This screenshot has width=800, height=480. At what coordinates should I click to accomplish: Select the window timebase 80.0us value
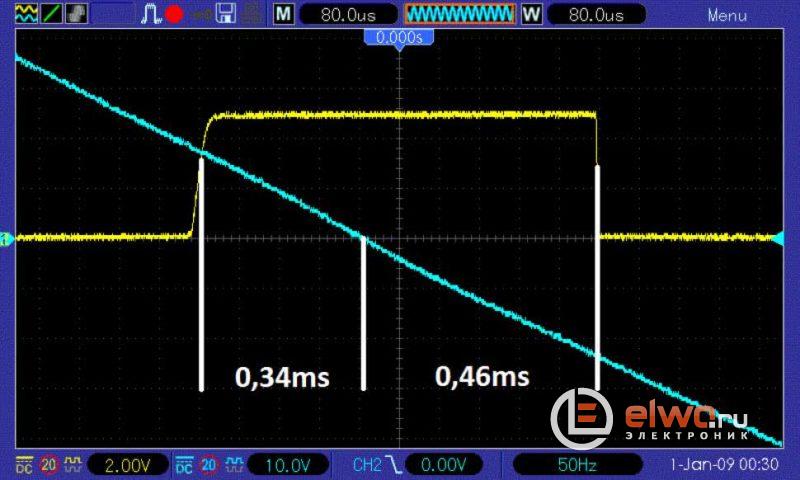point(596,14)
